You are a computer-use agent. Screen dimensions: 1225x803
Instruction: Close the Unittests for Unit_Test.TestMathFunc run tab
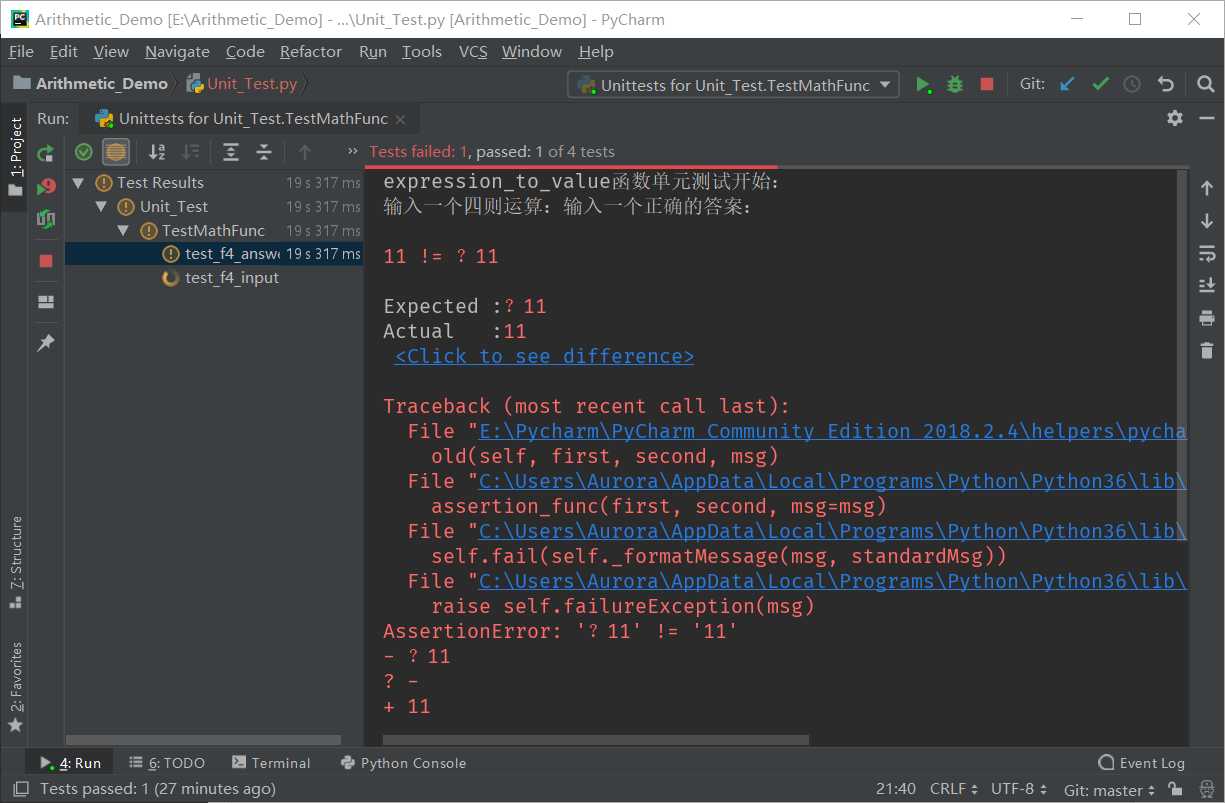click(x=401, y=119)
